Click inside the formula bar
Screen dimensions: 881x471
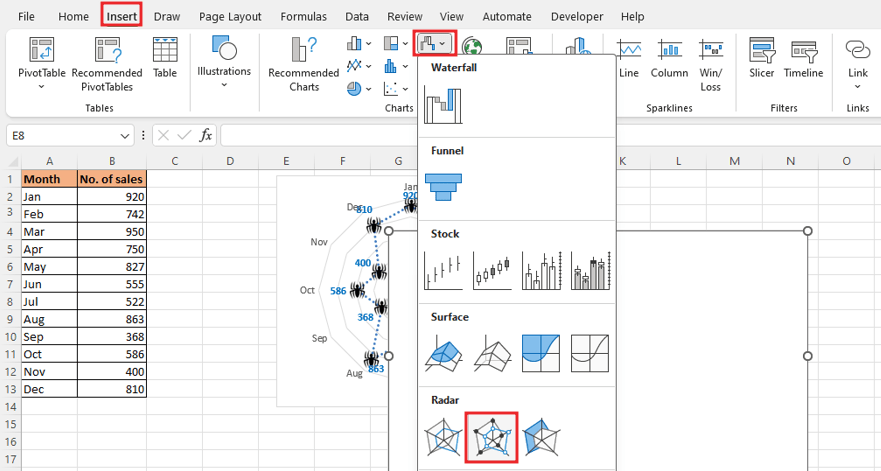click(x=319, y=135)
